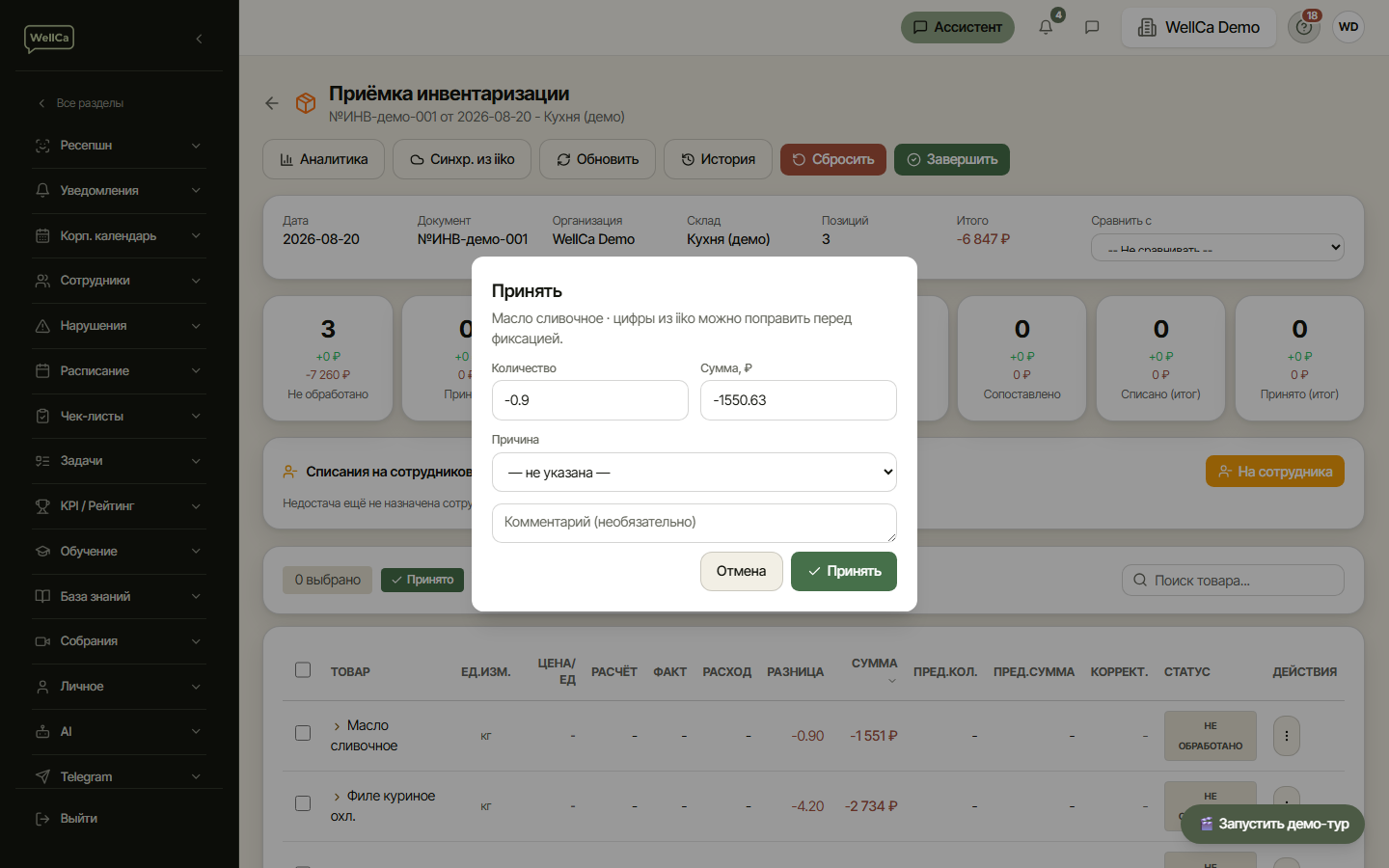The width and height of the screenshot is (1389, 868).
Task: Click Отмена to cancel the dialog
Action: pos(741,571)
